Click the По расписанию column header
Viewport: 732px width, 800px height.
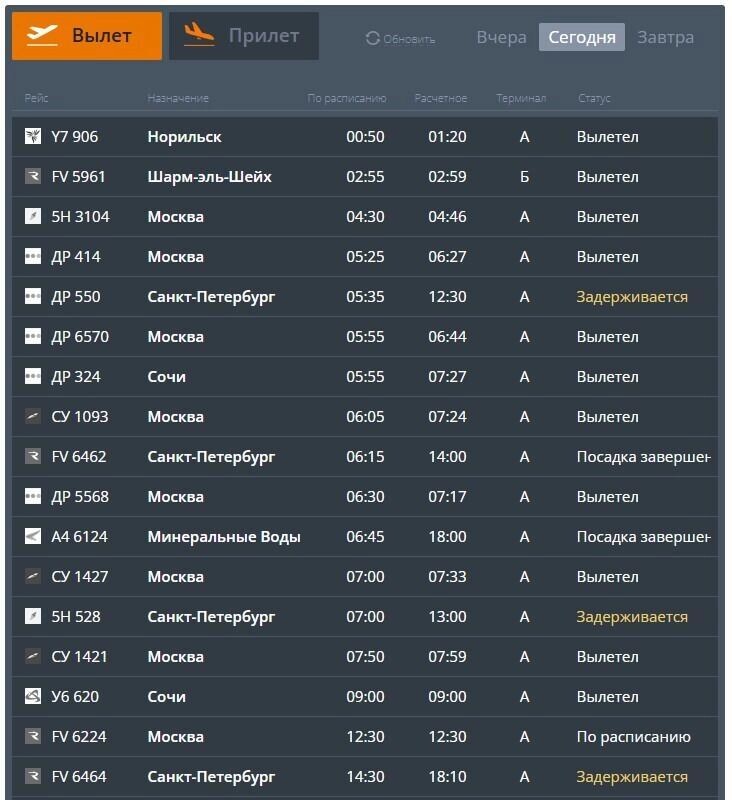pos(346,98)
